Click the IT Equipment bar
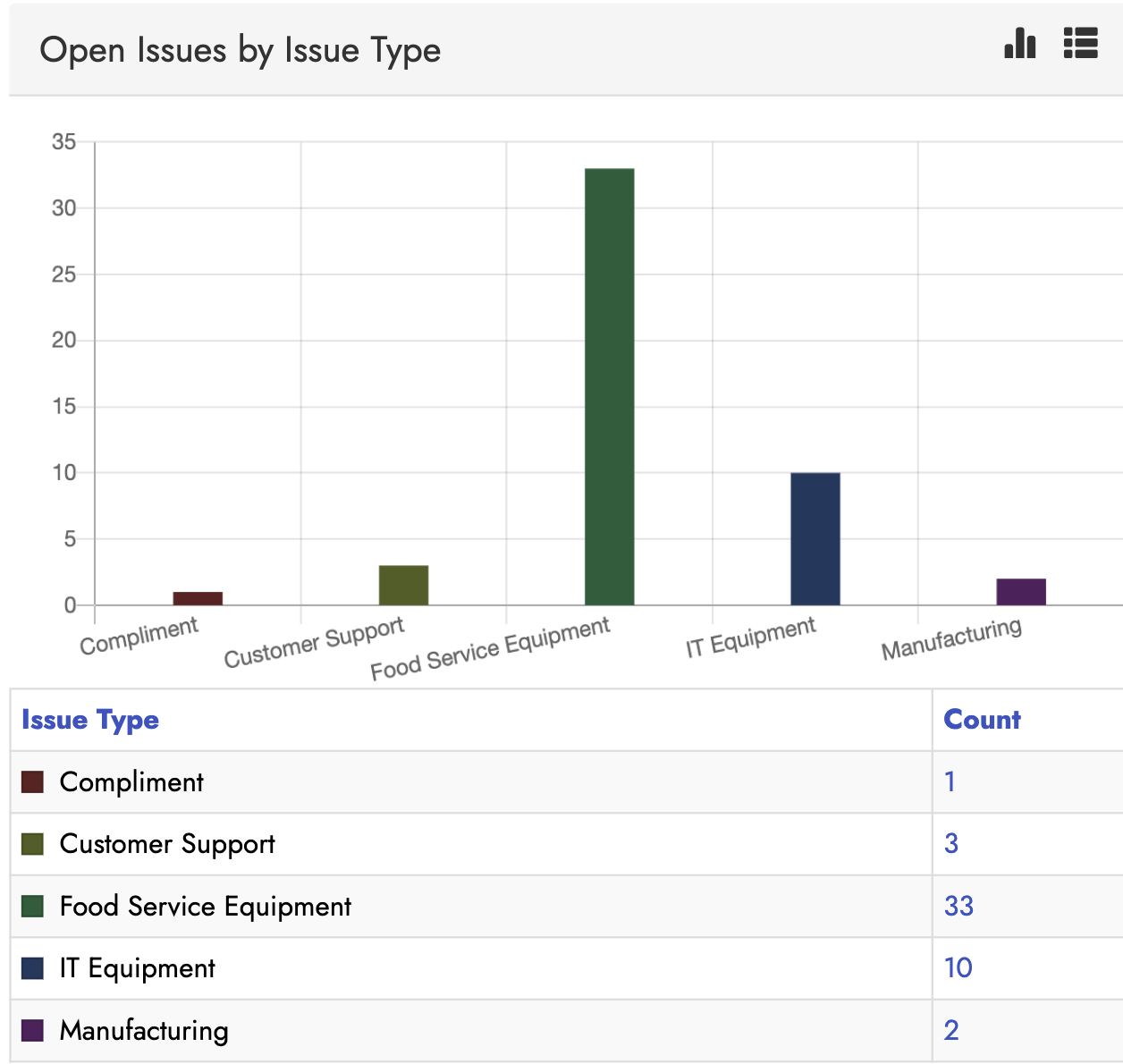Image resolution: width=1123 pixels, height=1064 pixels. point(815,536)
